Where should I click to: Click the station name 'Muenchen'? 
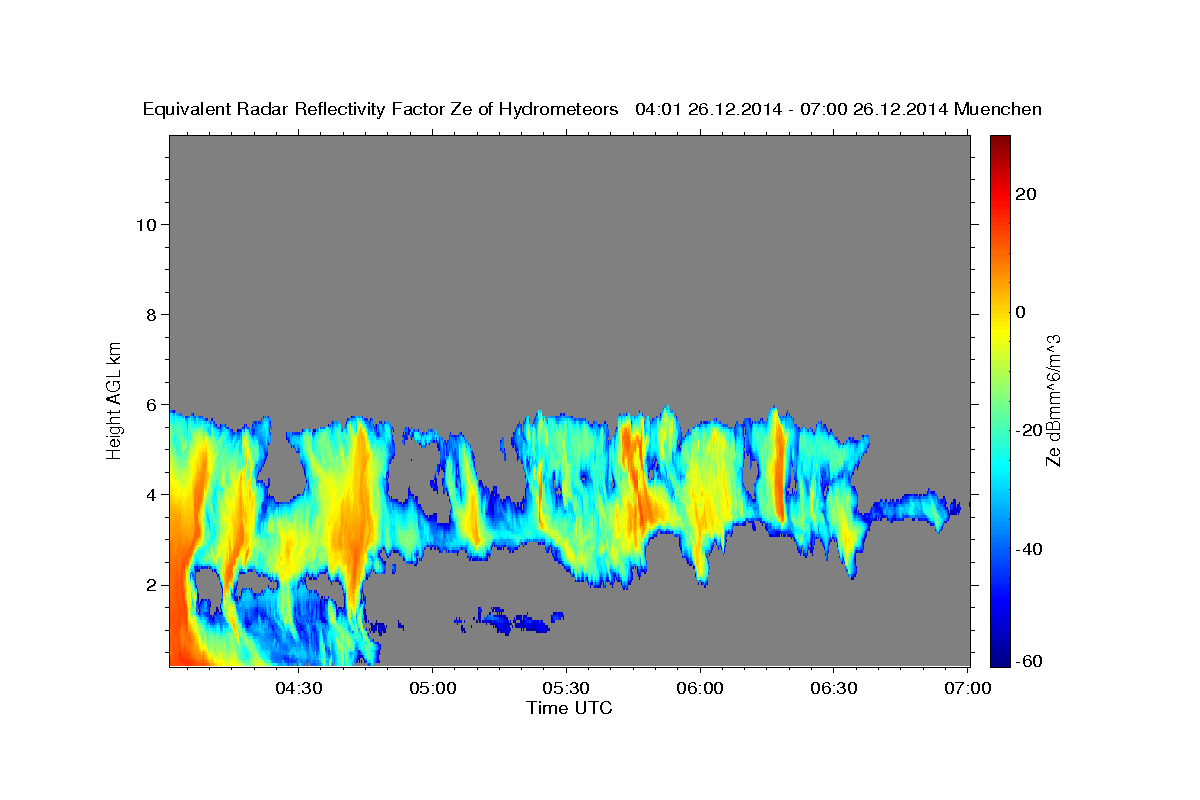click(999, 110)
